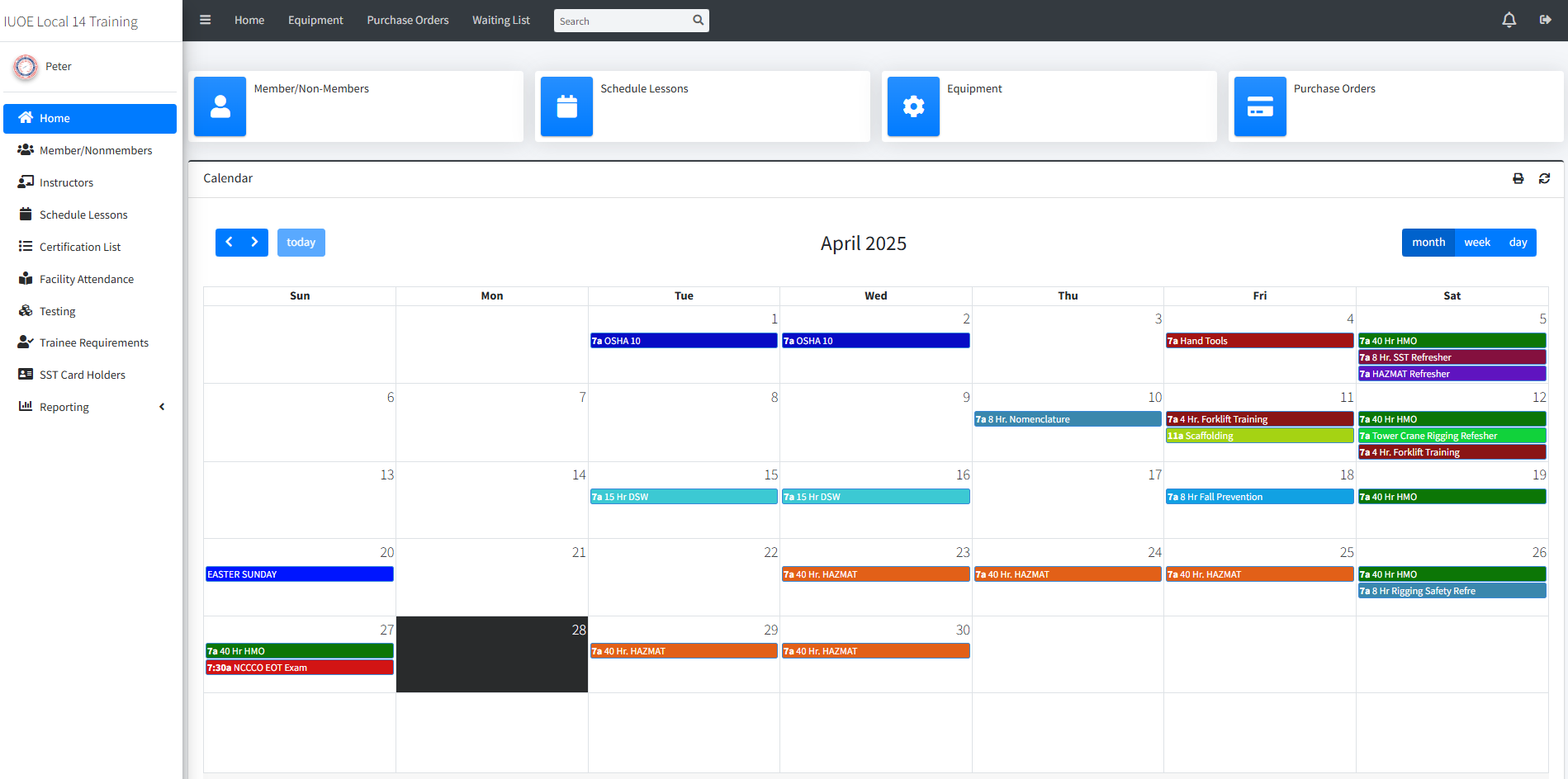The height and width of the screenshot is (779, 1568).
Task: Click the today button
Action: 301,243
